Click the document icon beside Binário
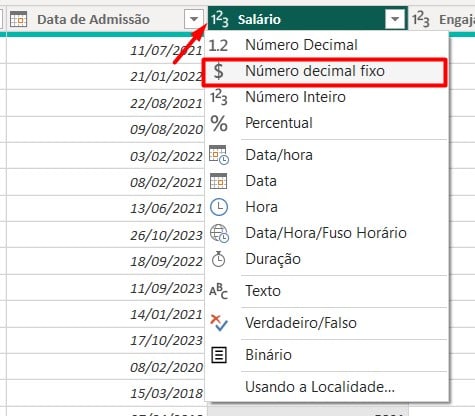475x416 pixels. [219, 355]
